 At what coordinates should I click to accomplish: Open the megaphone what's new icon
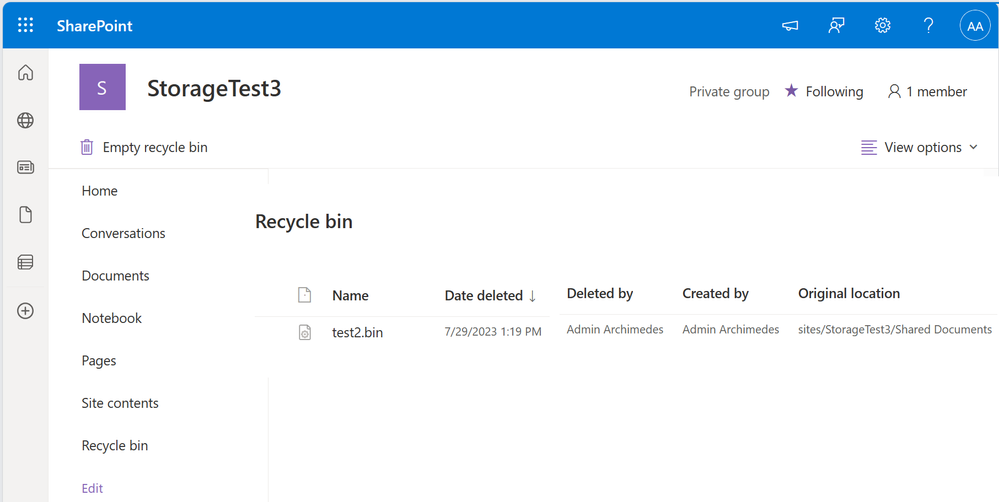coord(790,26)
